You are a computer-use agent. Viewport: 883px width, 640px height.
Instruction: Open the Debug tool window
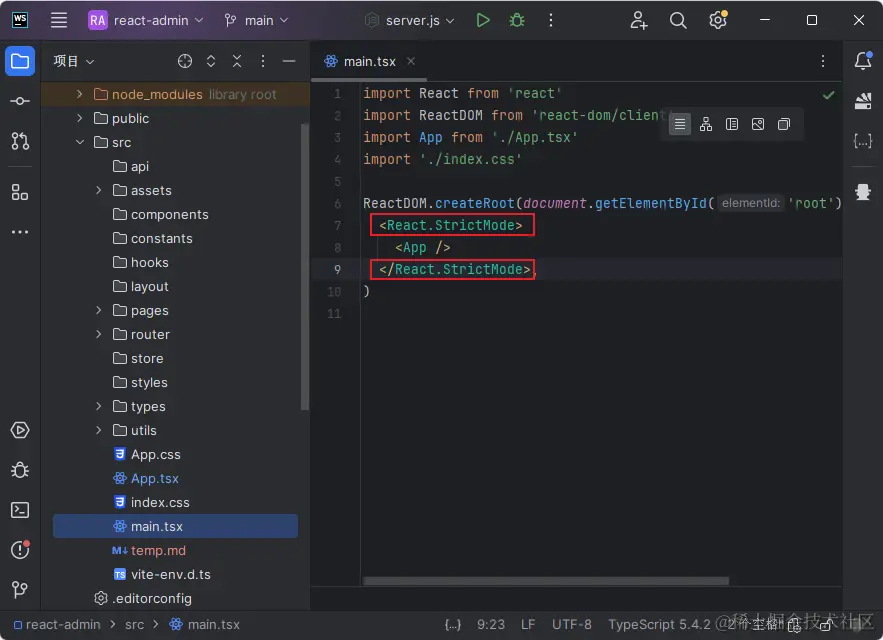(20, 470)
